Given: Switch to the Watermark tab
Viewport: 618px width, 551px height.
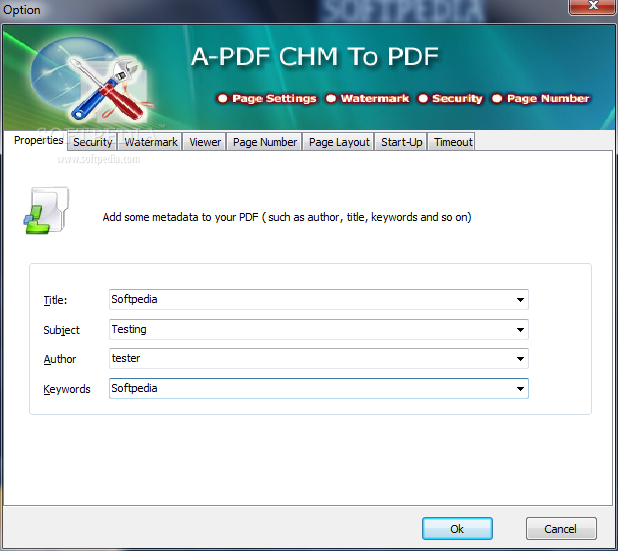Looking at the screenshot, I should pos(151,142).
